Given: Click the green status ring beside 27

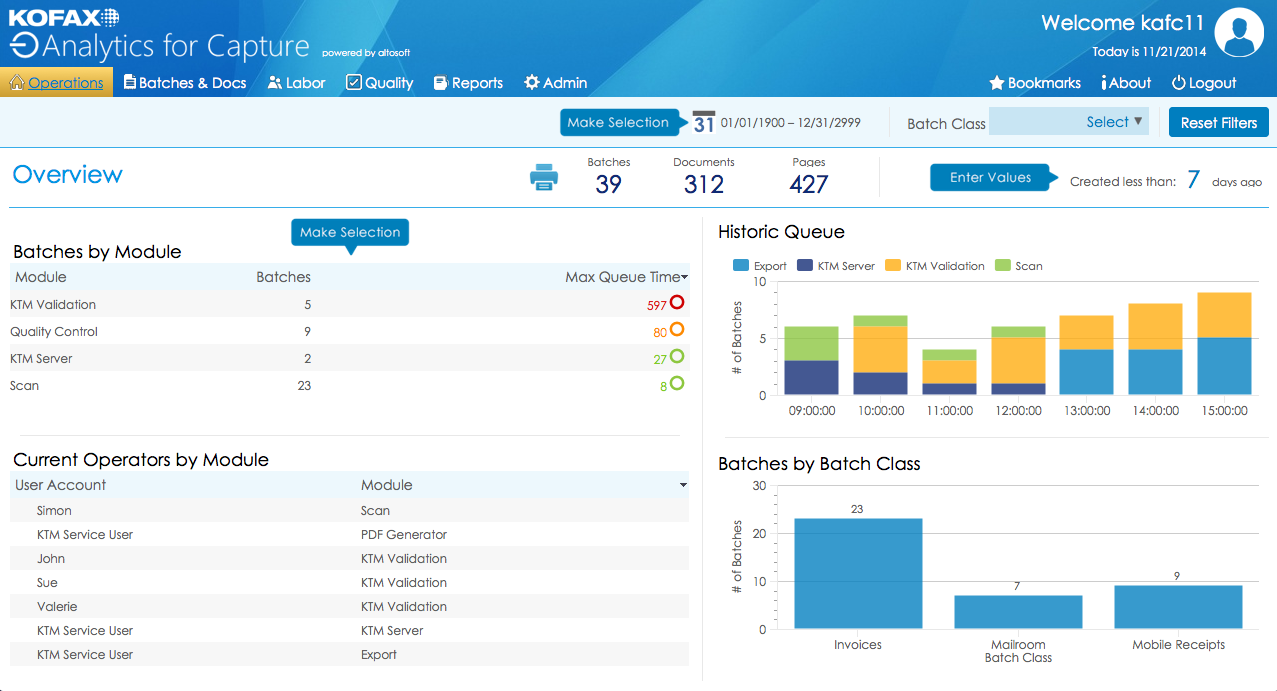Looking at the screenshot, I should click(x=677, y=356).
